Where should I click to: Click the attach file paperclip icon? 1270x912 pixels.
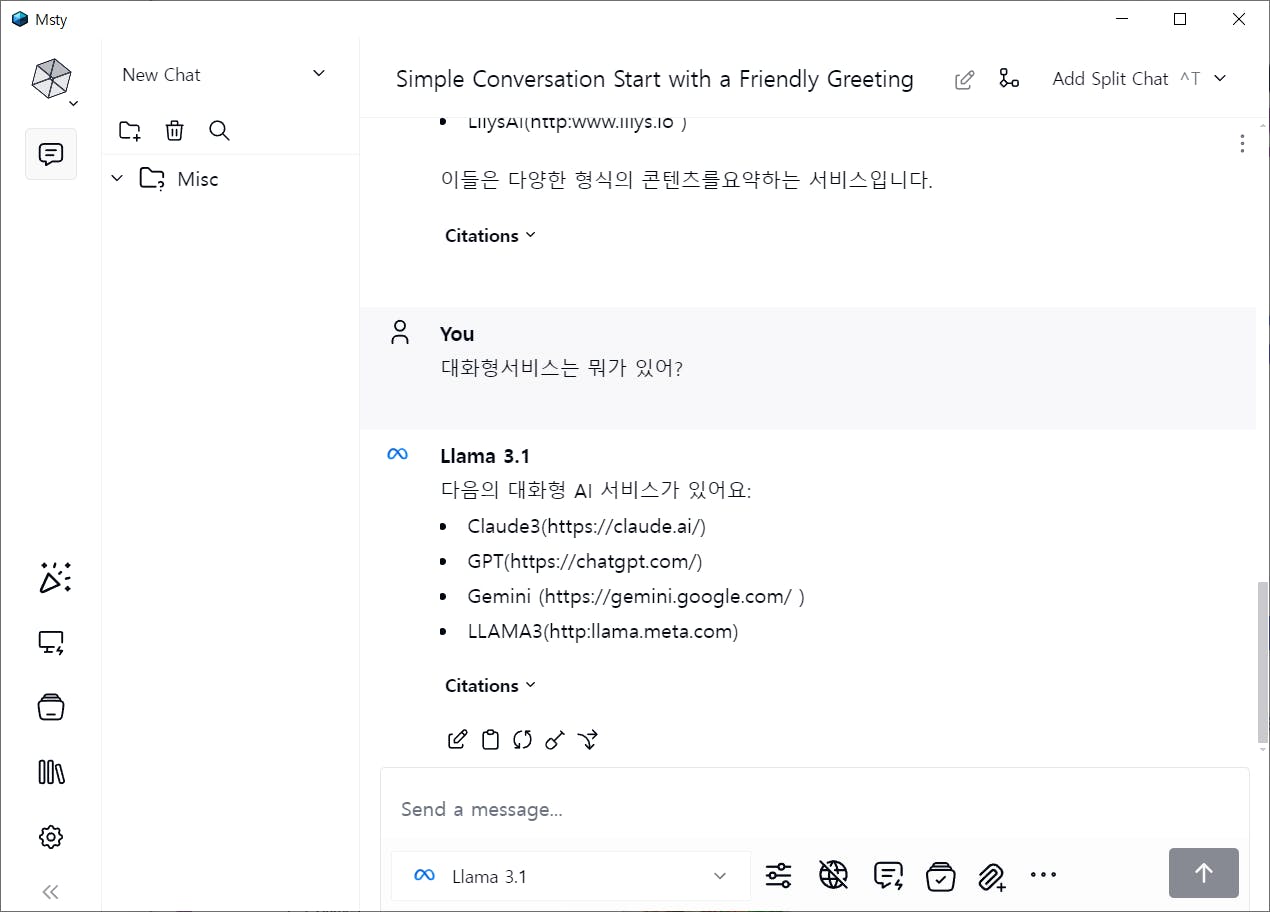click(x=991, y=876)
